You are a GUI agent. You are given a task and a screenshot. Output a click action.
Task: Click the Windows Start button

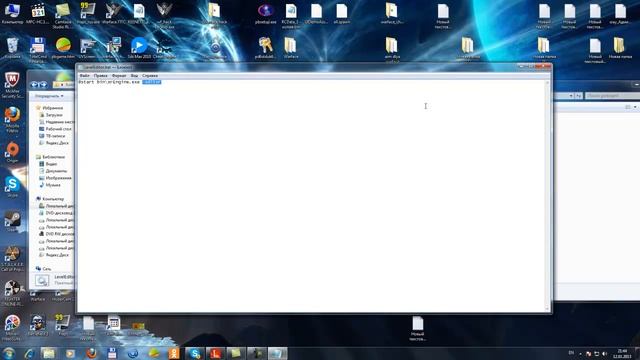tap(9, 353)
